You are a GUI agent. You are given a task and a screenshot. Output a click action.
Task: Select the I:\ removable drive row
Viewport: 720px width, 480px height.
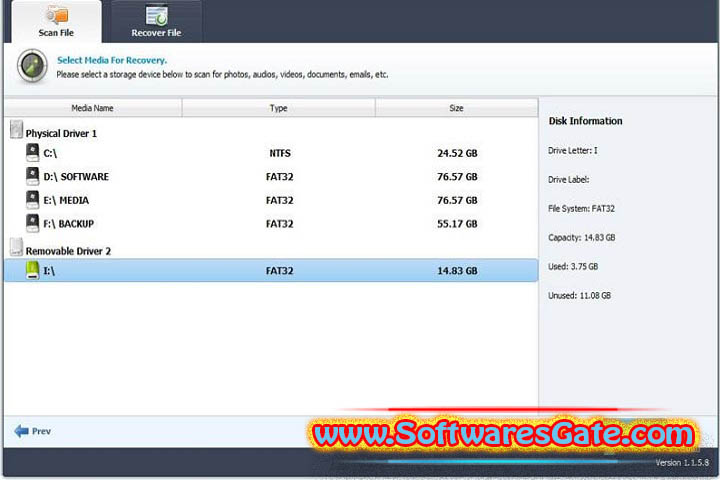coord(271,271)
